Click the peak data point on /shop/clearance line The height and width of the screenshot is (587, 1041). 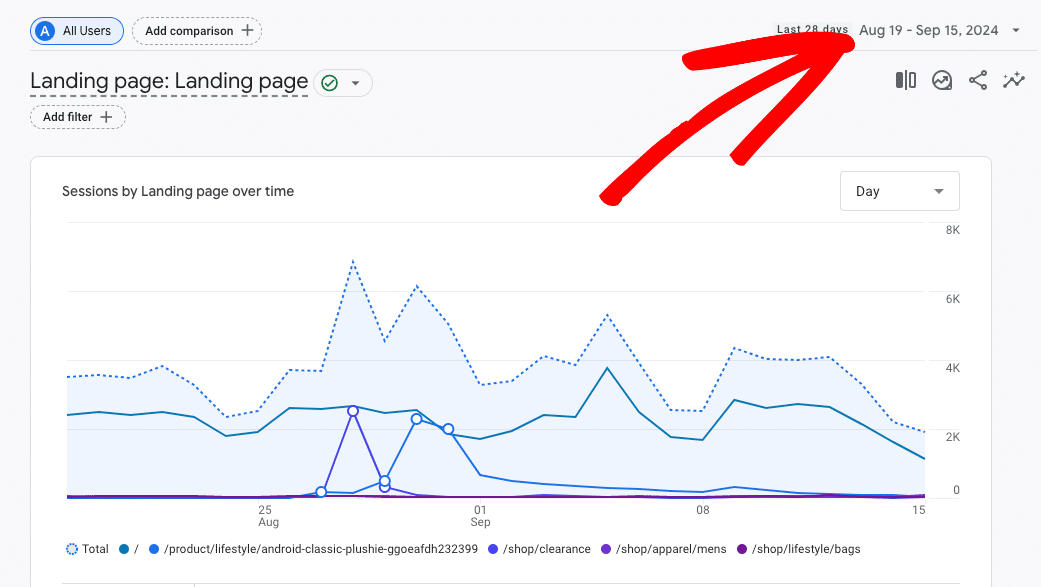pos(353,411)
